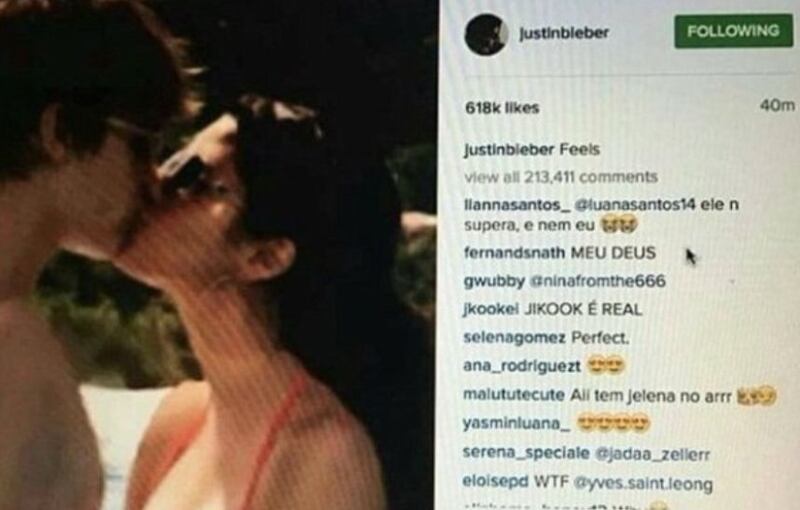This screenshot has width=800, height=510.
Task: Open the @yves.saint.leong mention
Action: (643, 482)
